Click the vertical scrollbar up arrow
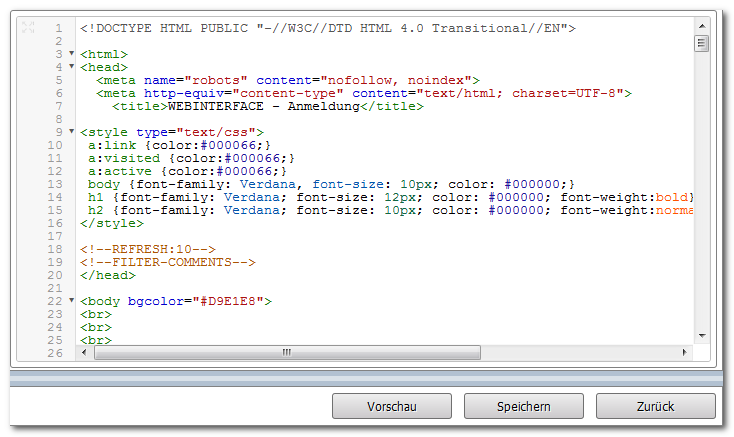The image size is (734, 437). 702,26
